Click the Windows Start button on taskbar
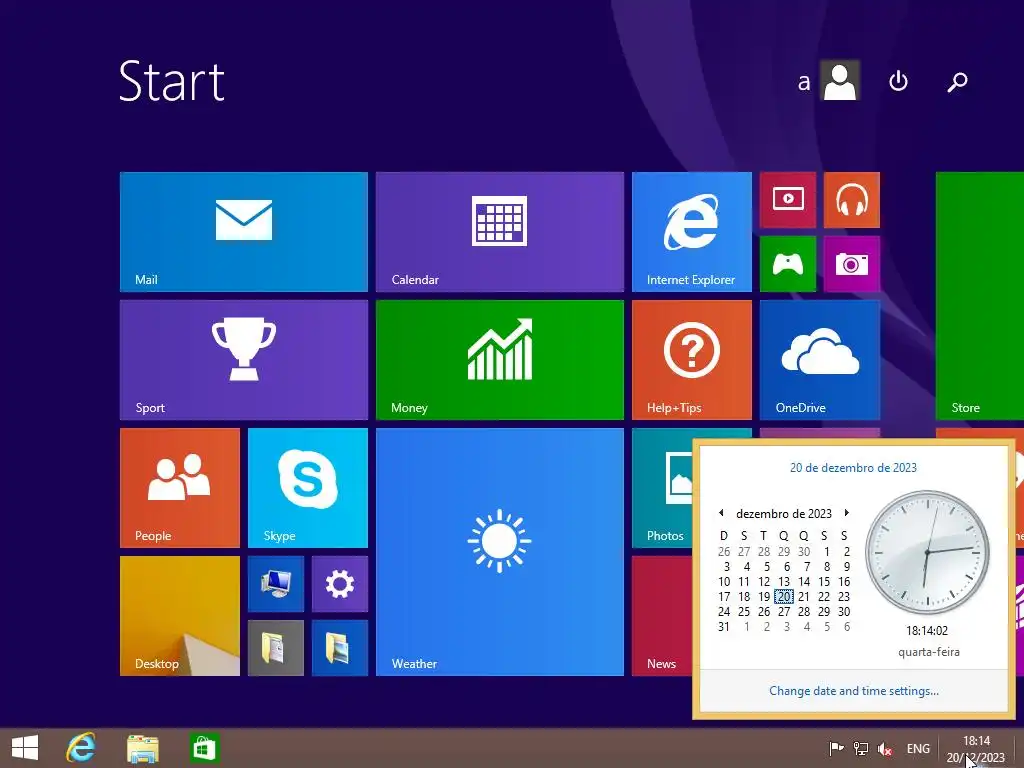The image size is (1024, 768). [x=25, y=748]
